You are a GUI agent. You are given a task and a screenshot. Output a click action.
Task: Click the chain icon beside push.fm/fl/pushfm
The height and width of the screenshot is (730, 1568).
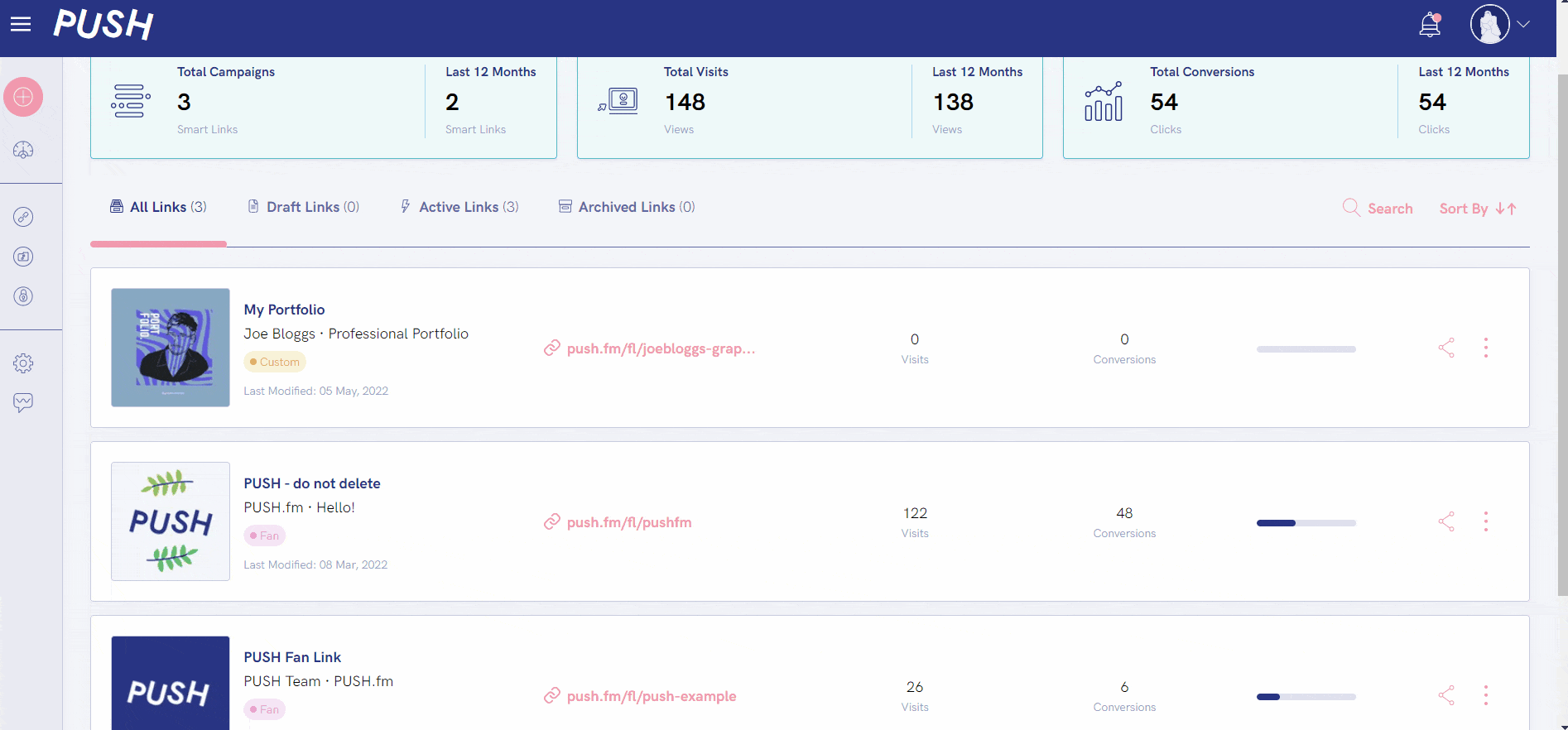point(552,522)
